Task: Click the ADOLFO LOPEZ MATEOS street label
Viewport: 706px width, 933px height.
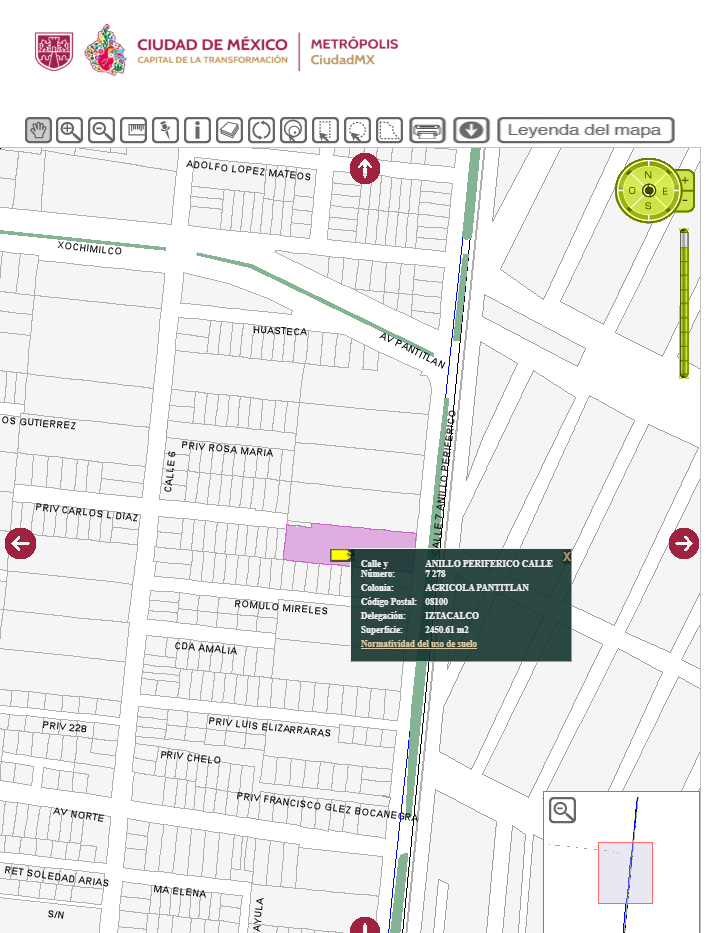Action: (x=249, y=170)
